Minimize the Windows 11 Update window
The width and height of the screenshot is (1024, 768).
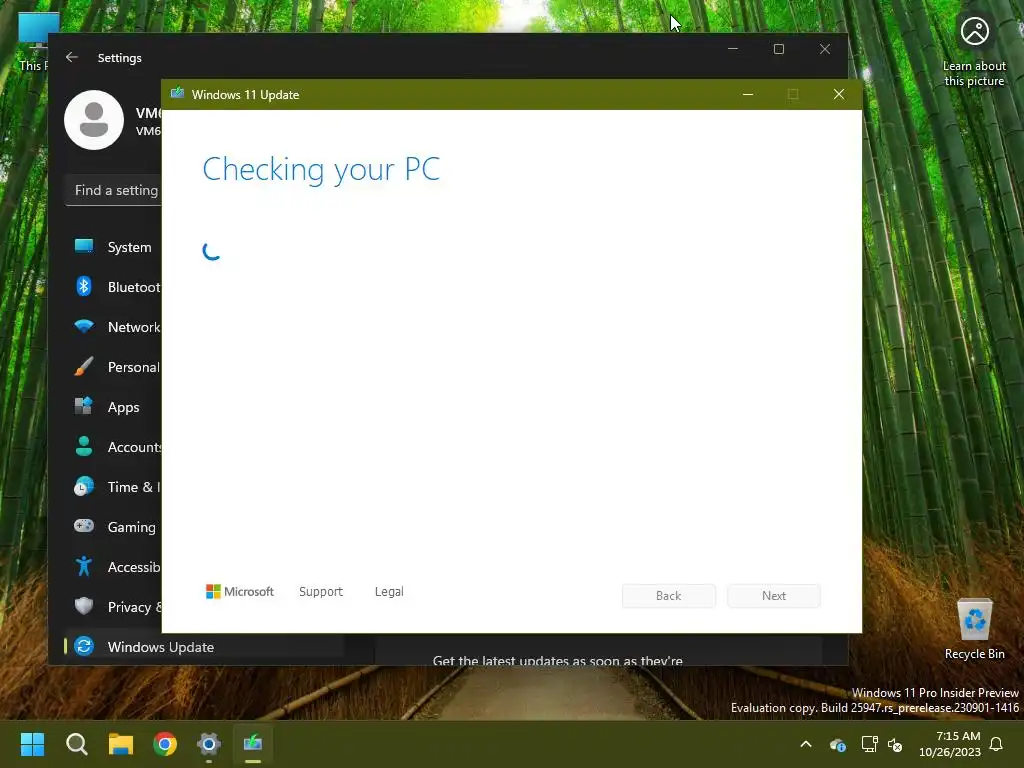tap(748, 95)
